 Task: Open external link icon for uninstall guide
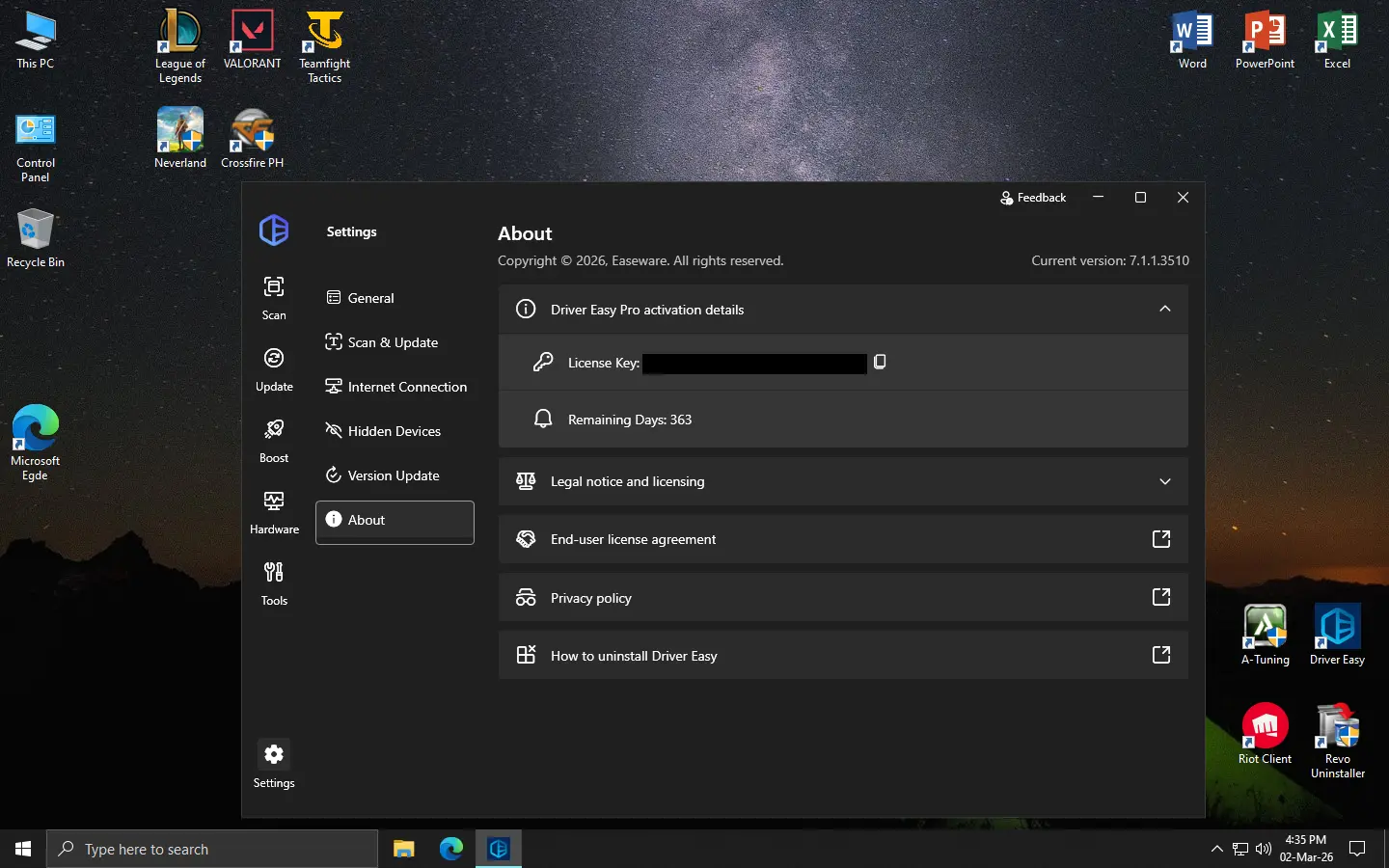[1161, 655]
